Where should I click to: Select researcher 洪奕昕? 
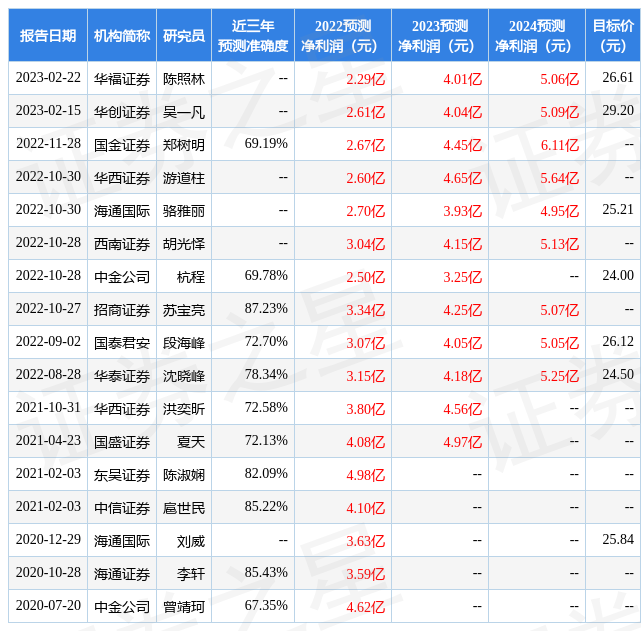pyautogui.click(x=184, y=409)
